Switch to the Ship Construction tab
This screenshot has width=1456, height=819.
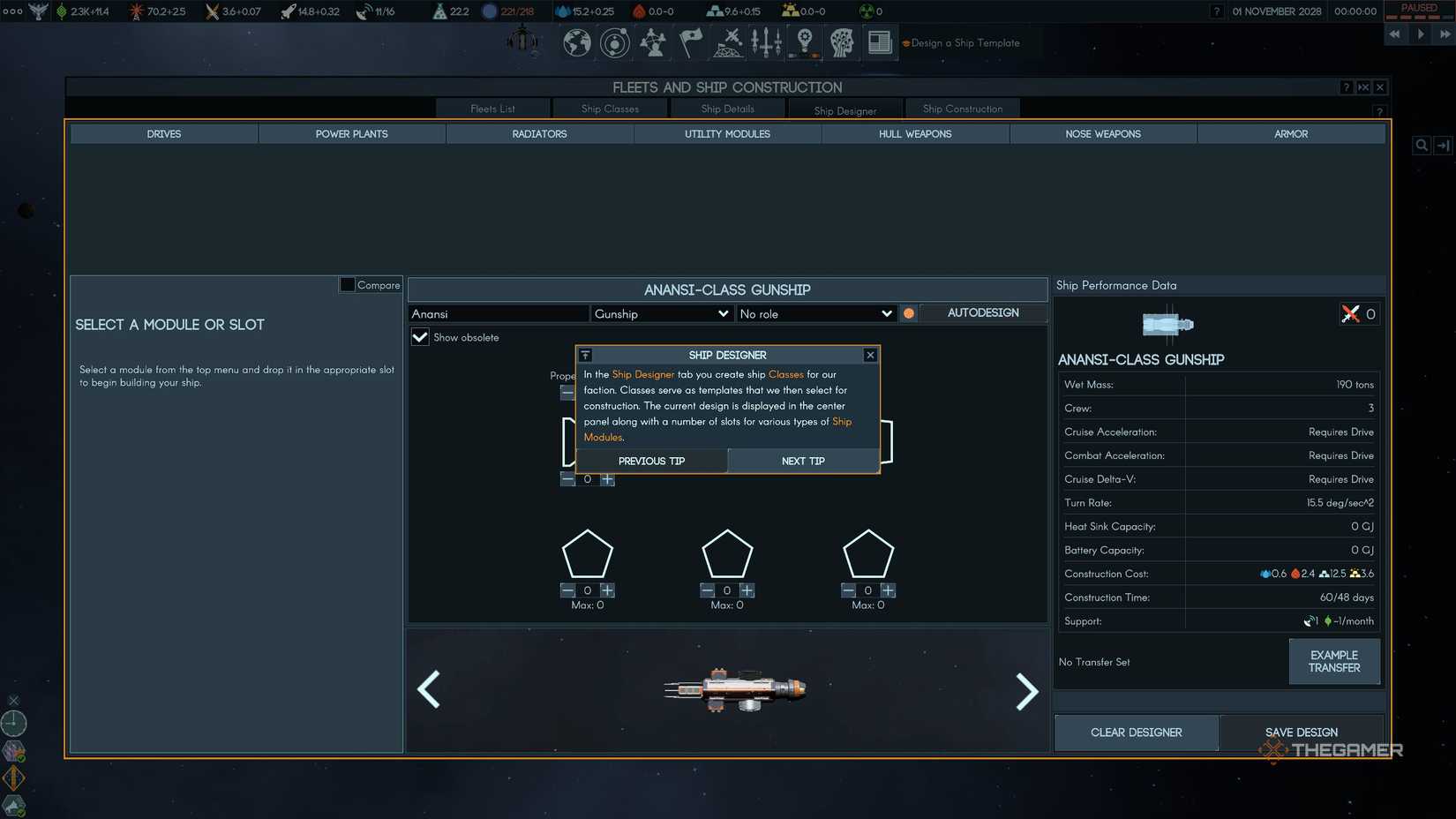[963, 108]
